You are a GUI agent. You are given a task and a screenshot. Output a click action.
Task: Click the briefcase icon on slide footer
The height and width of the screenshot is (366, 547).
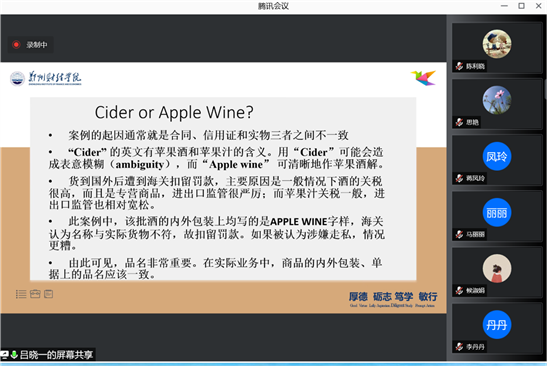(x=35, y=294)
